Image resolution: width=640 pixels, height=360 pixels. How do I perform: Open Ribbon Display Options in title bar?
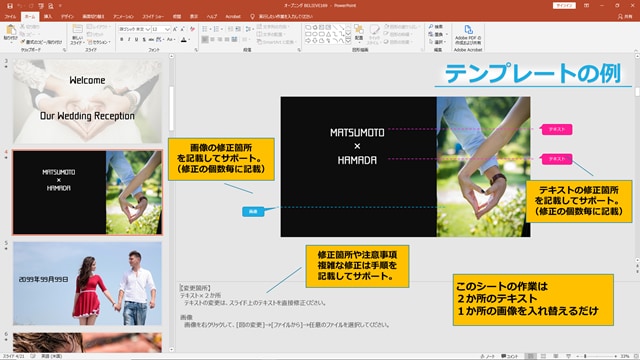coord(587,6)
